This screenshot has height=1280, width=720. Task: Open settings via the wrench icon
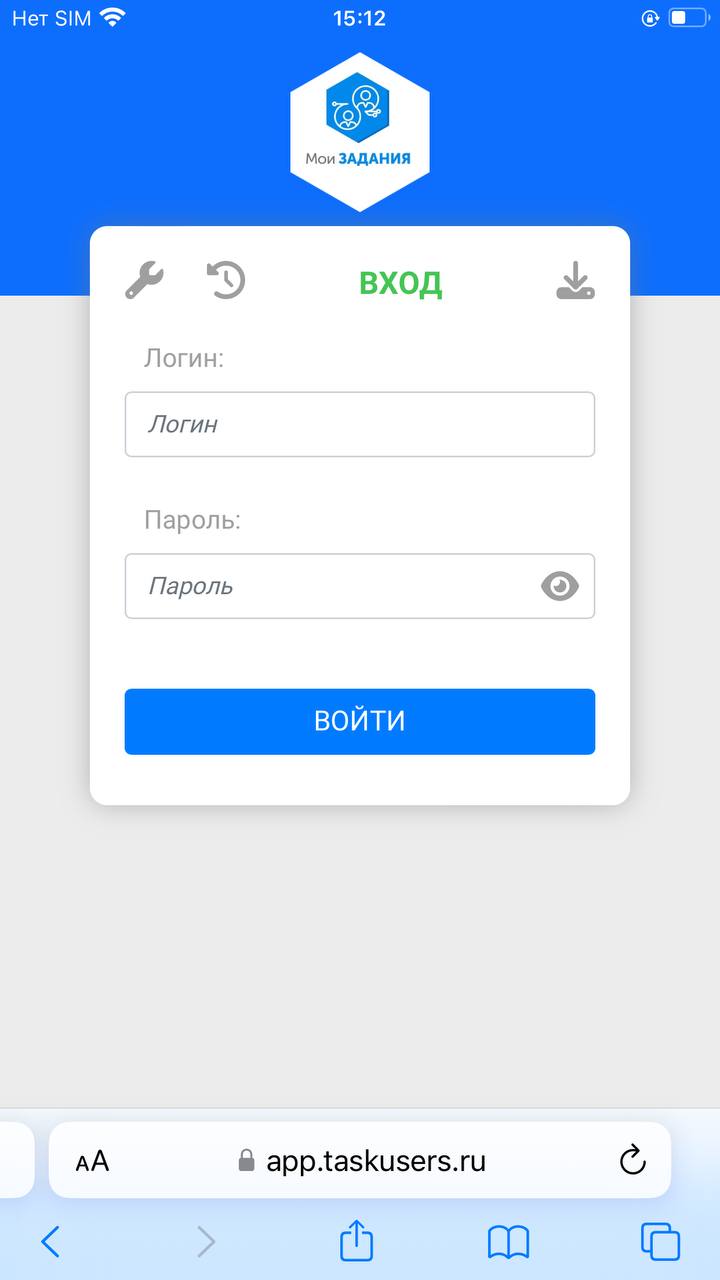144,280
